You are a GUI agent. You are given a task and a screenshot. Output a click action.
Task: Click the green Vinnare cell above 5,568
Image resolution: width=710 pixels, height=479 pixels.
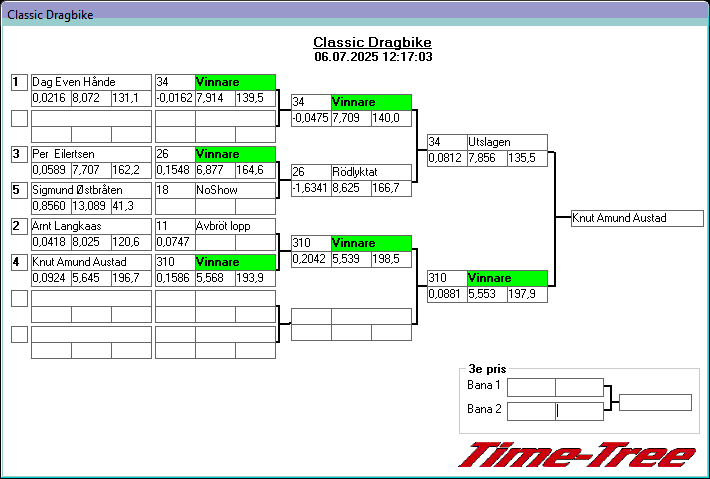click(235, 262)
